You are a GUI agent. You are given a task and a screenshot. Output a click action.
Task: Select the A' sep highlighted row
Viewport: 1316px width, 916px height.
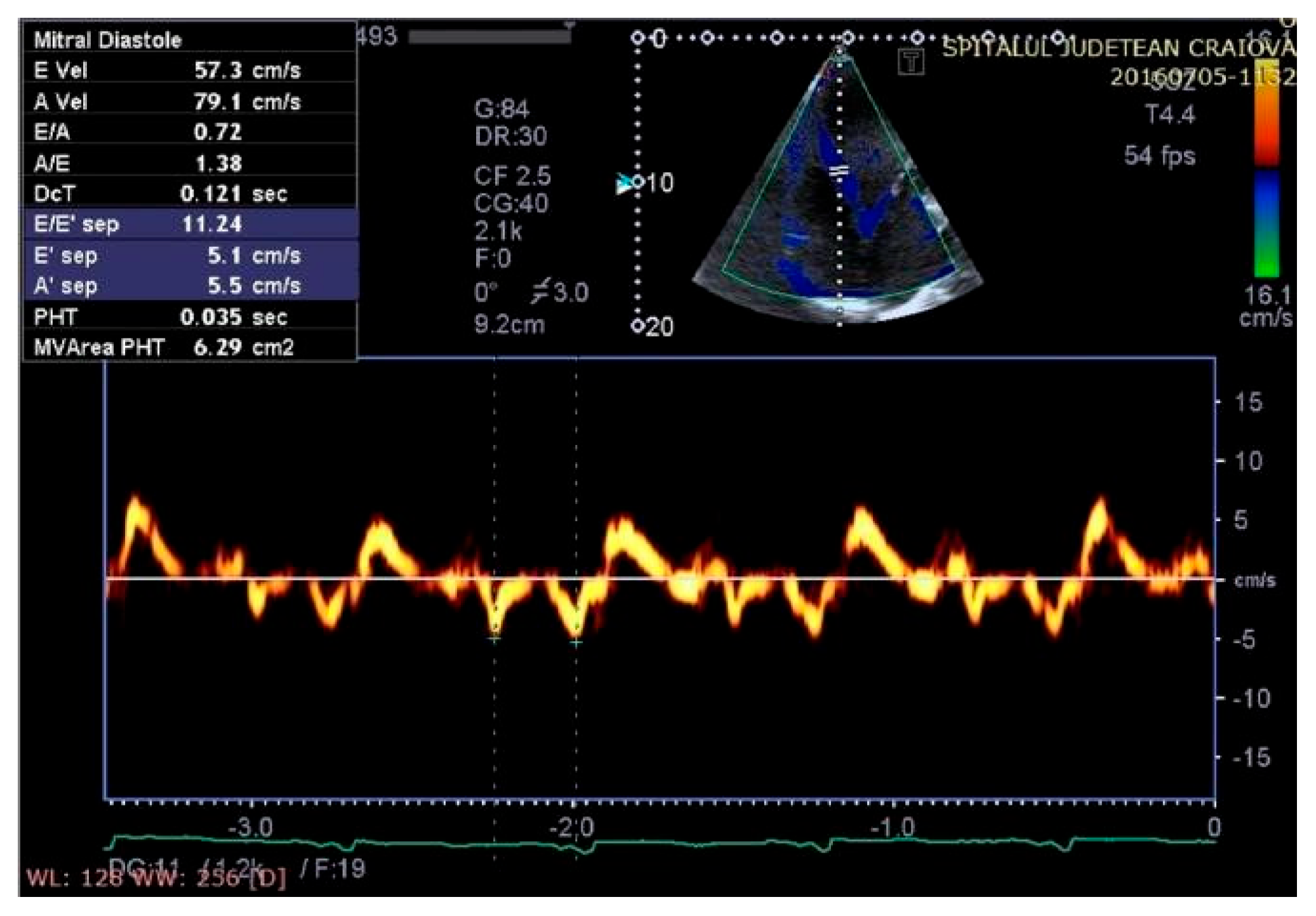[190, 286]
